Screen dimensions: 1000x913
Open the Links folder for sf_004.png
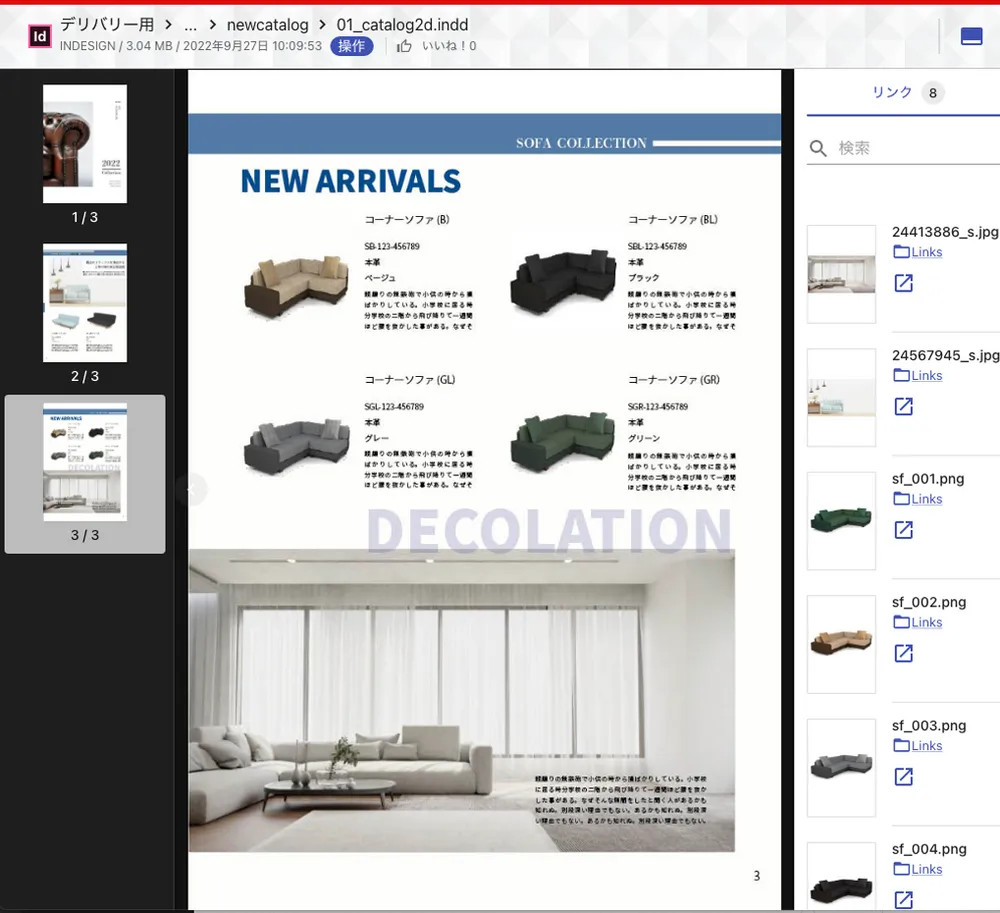pyautogui.click(x=918, y=869)
